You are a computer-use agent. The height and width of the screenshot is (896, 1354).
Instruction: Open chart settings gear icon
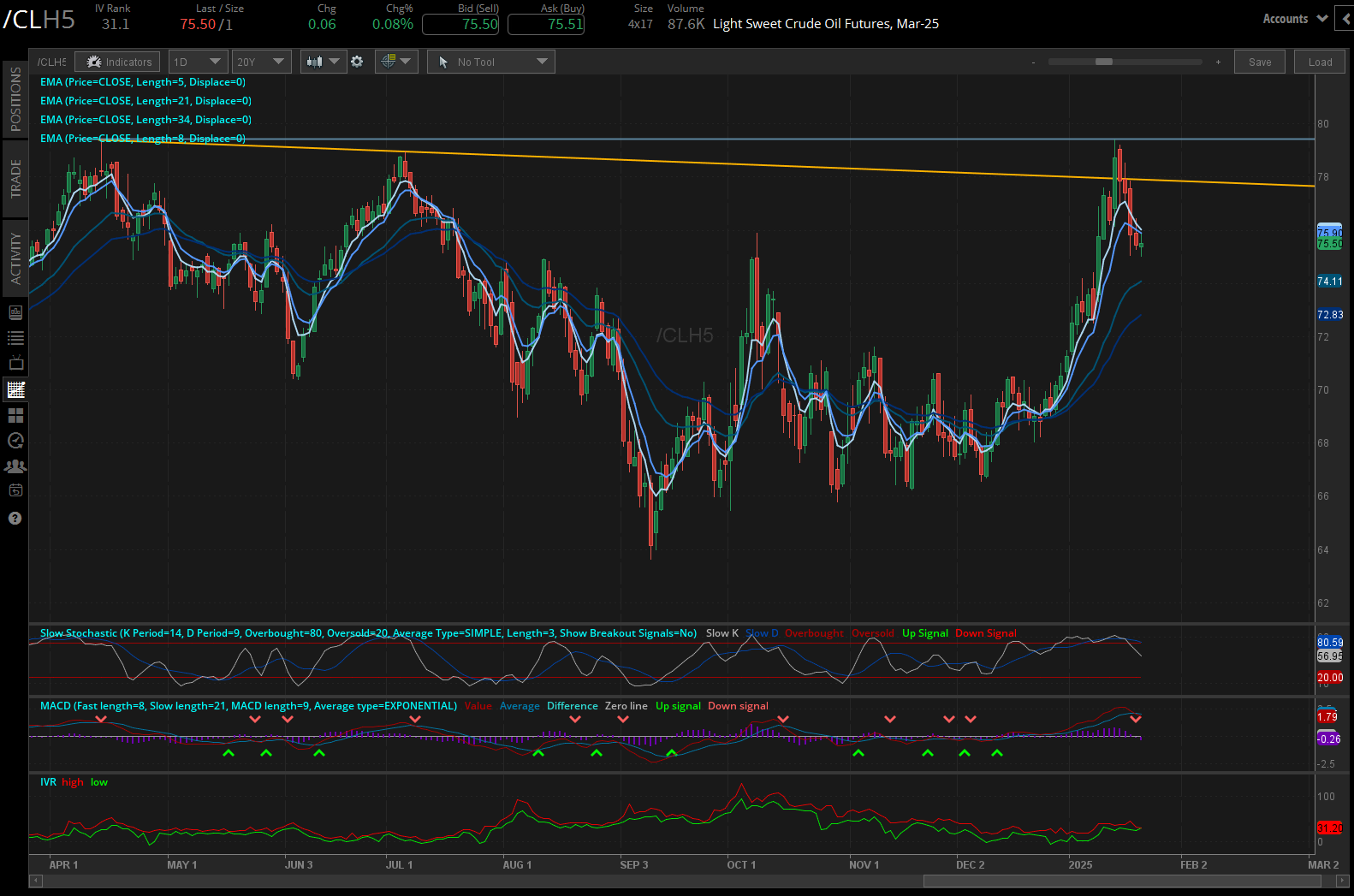357,62
